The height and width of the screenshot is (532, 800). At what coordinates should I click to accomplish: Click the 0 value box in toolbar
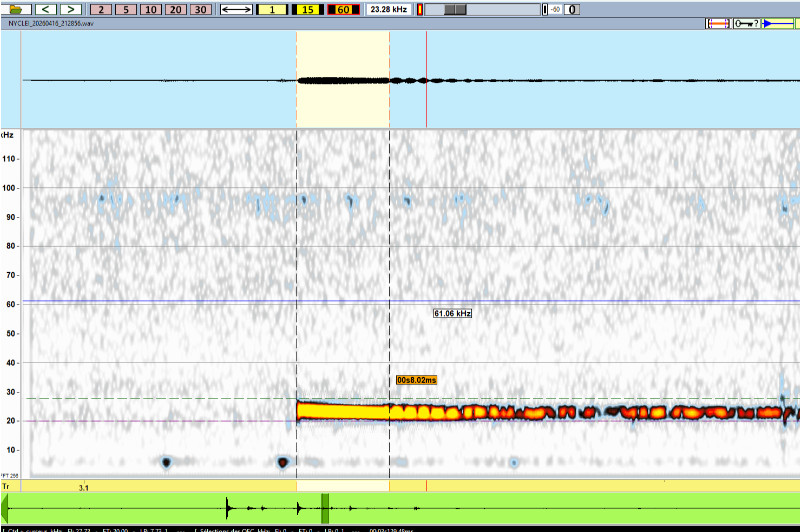[x=572, y=9]
